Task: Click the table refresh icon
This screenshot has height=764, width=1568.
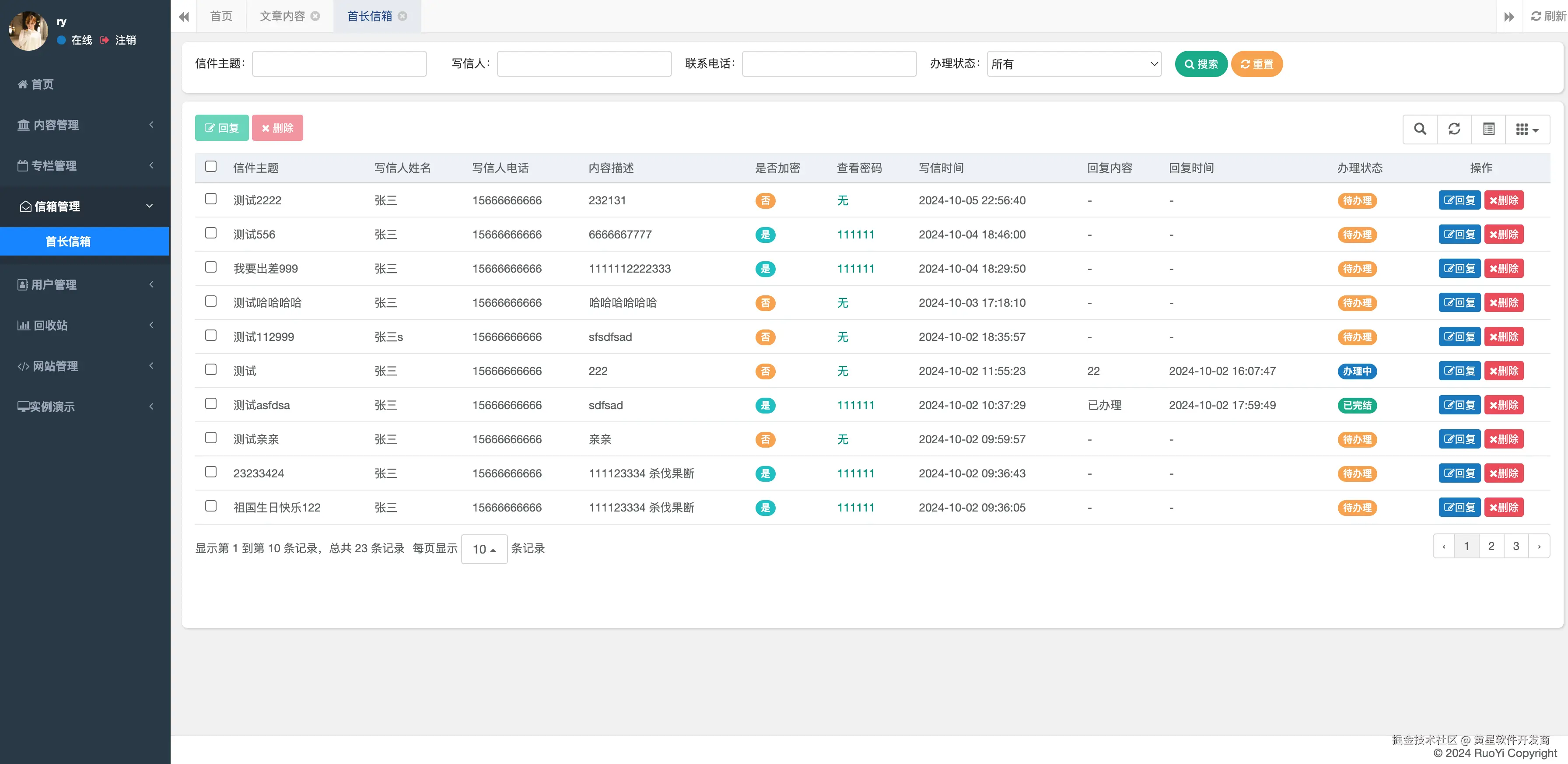Action: (x=1453, y=129)
